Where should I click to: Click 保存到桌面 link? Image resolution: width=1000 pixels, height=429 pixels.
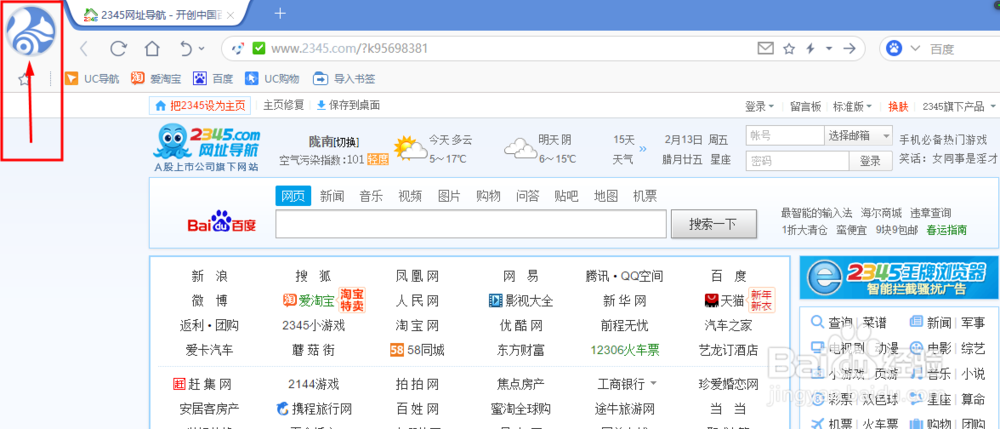pos(348,106)
